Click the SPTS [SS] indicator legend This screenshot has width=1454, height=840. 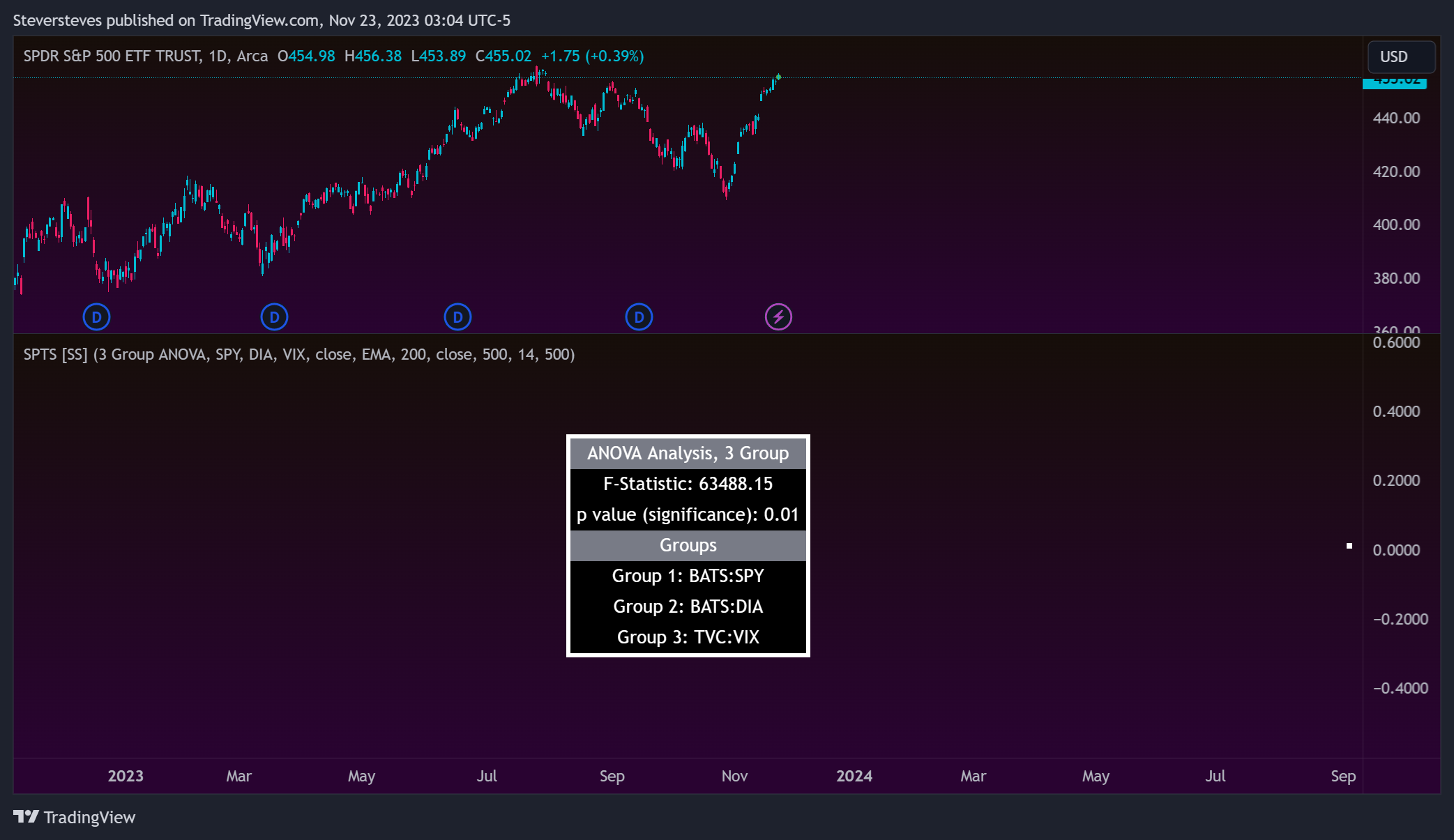(x=299, y=354)
